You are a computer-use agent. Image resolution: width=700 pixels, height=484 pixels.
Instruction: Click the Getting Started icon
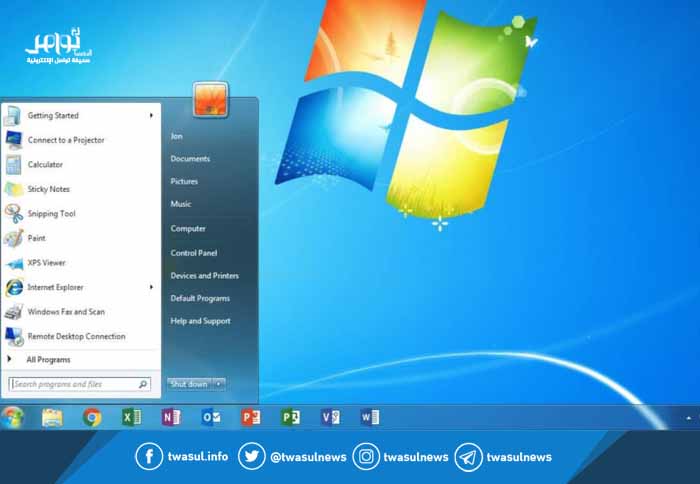(13, 116)
